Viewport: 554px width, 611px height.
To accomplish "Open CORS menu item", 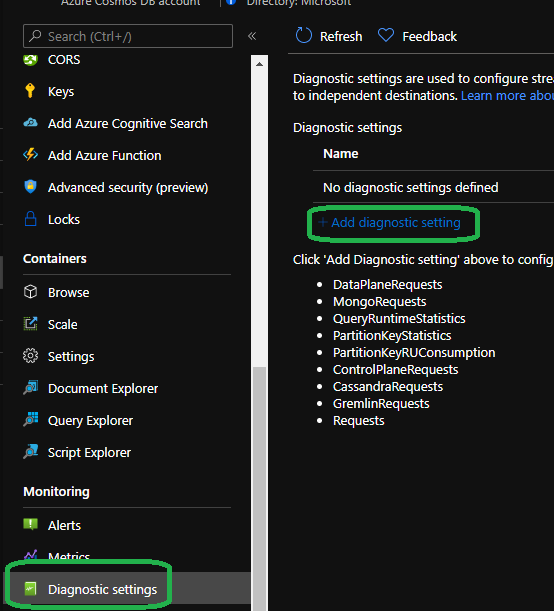I will pyautogui.click(x=64, y=60).
